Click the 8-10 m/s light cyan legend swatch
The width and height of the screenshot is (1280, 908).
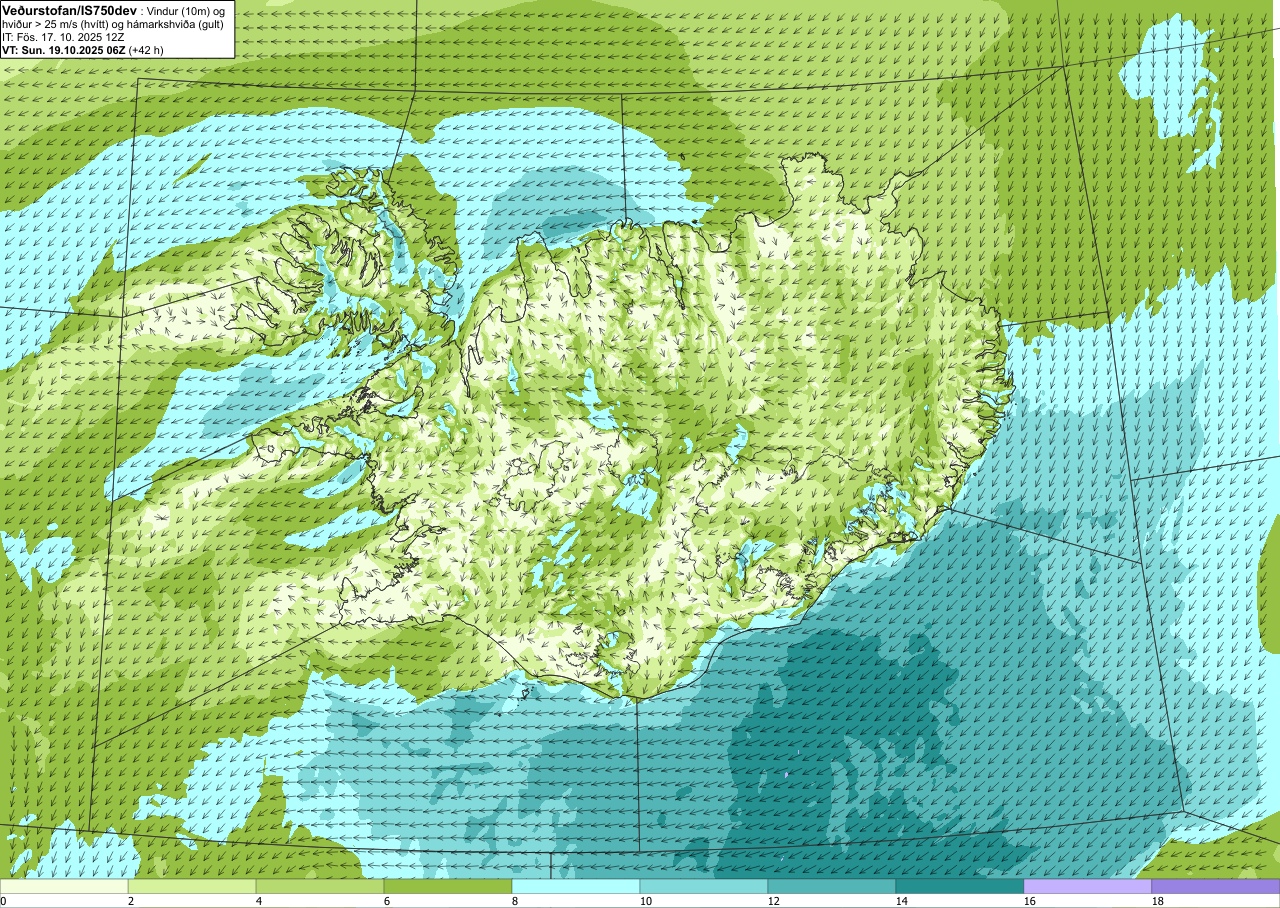coord(576,886)
